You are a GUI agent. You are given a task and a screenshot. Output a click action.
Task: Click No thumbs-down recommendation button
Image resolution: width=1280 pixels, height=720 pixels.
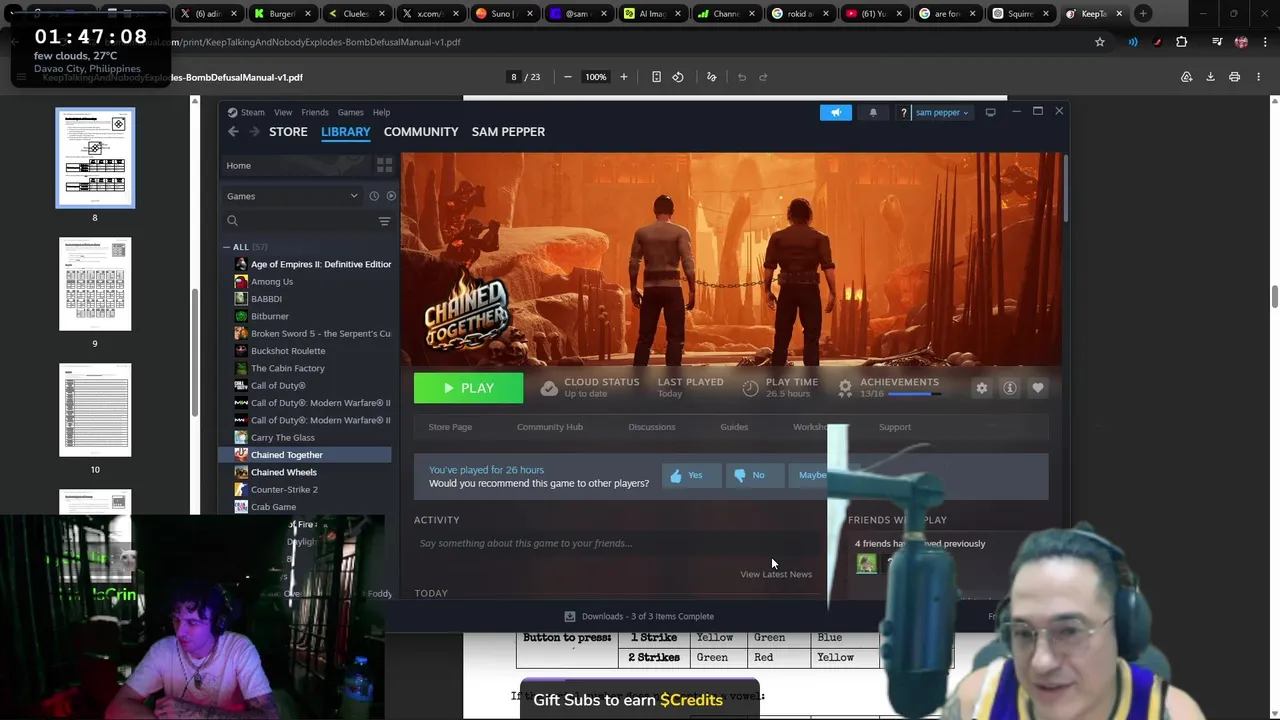(x=753, y=475)
